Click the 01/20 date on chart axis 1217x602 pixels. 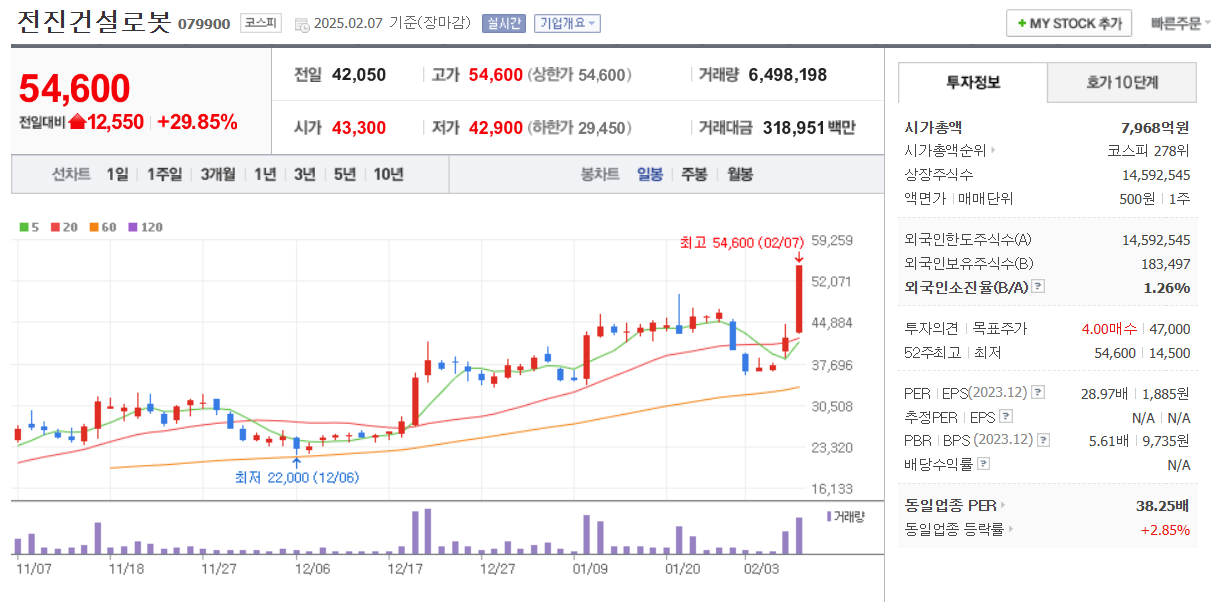pyautogui.click(x=682, y=568)
